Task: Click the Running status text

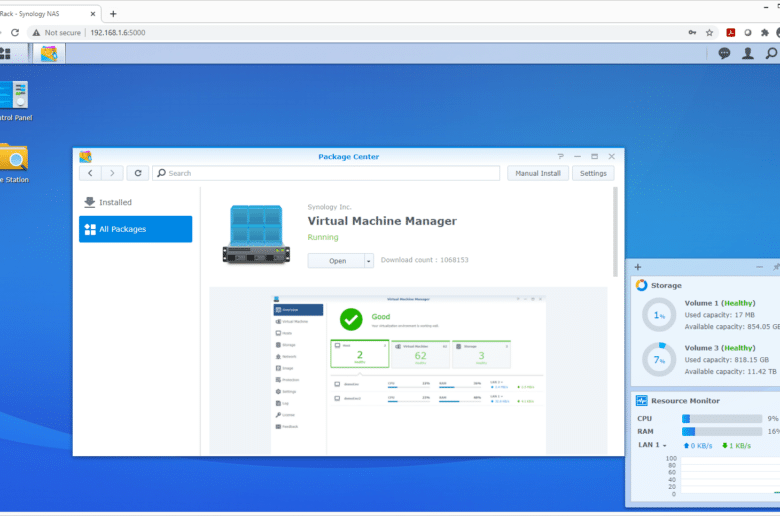Action: pyautogui.click(x=323, y=237)
